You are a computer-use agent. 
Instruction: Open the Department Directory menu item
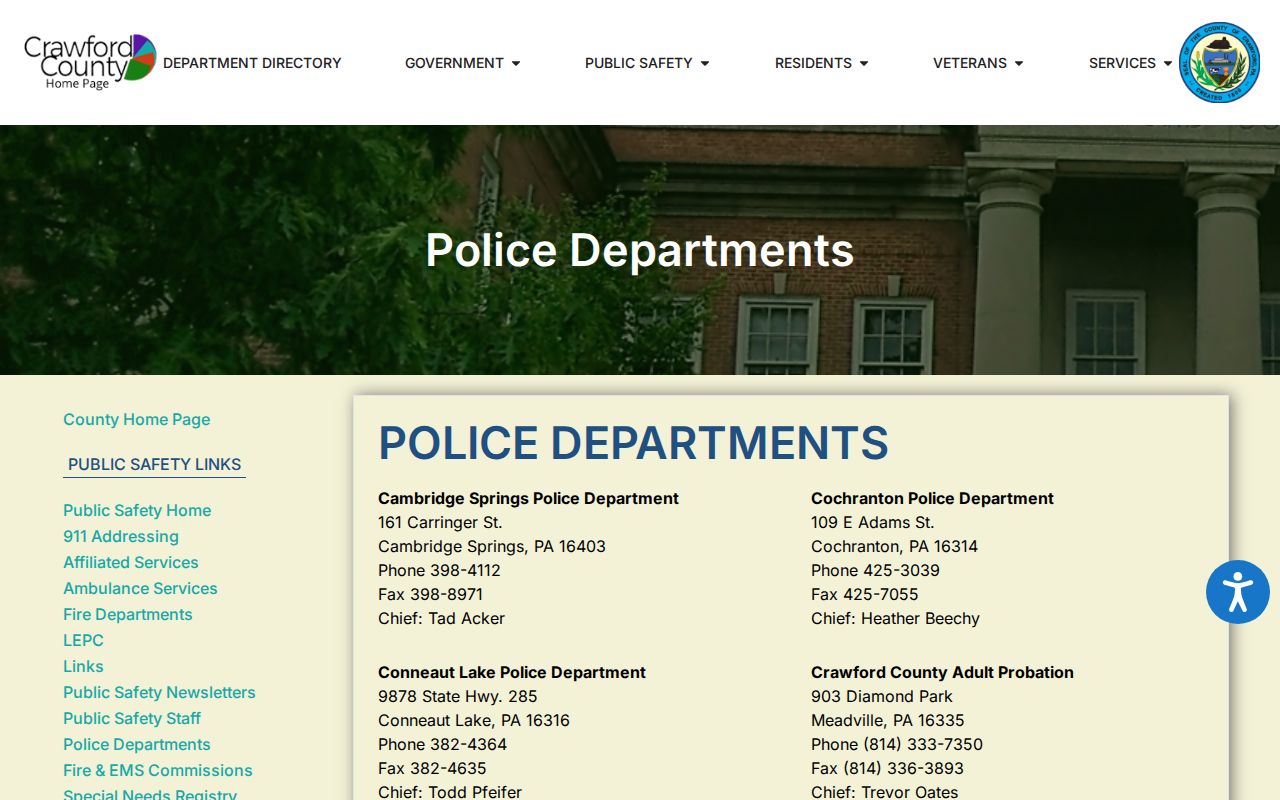click(x=252, y=63)
